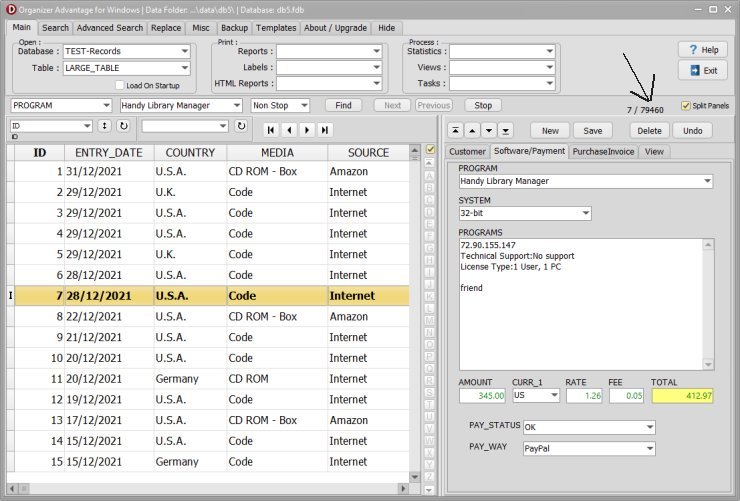Open the PurchaseInvoice tab
Viewport: 740px width, 501px height.
pyautogui.click(x=603, y=151)
